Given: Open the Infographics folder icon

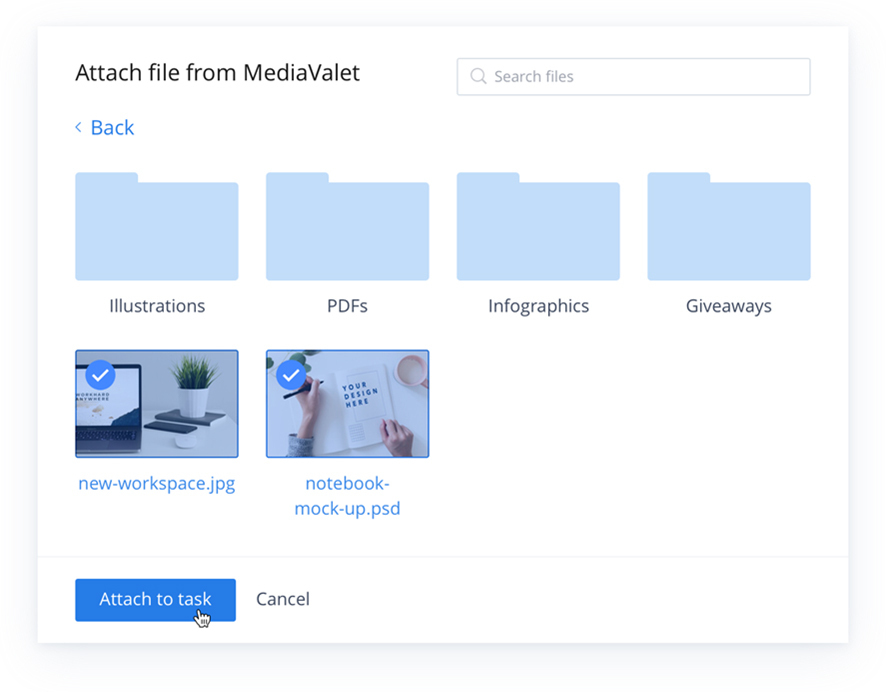Looking at the screenshot, I should tap(538, 227).
